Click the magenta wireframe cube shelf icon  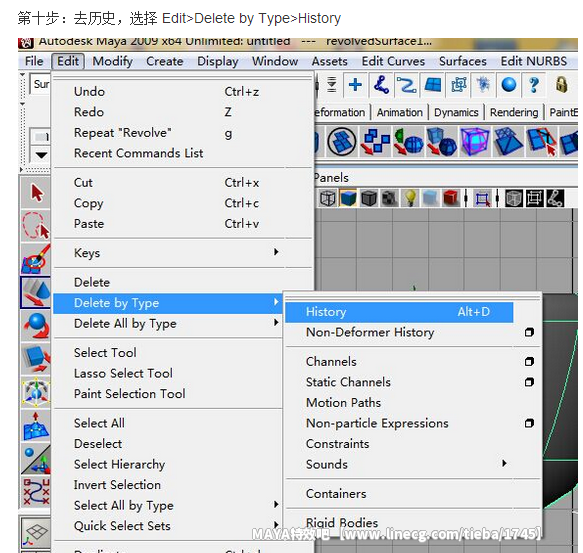click(x=475, y=141)
